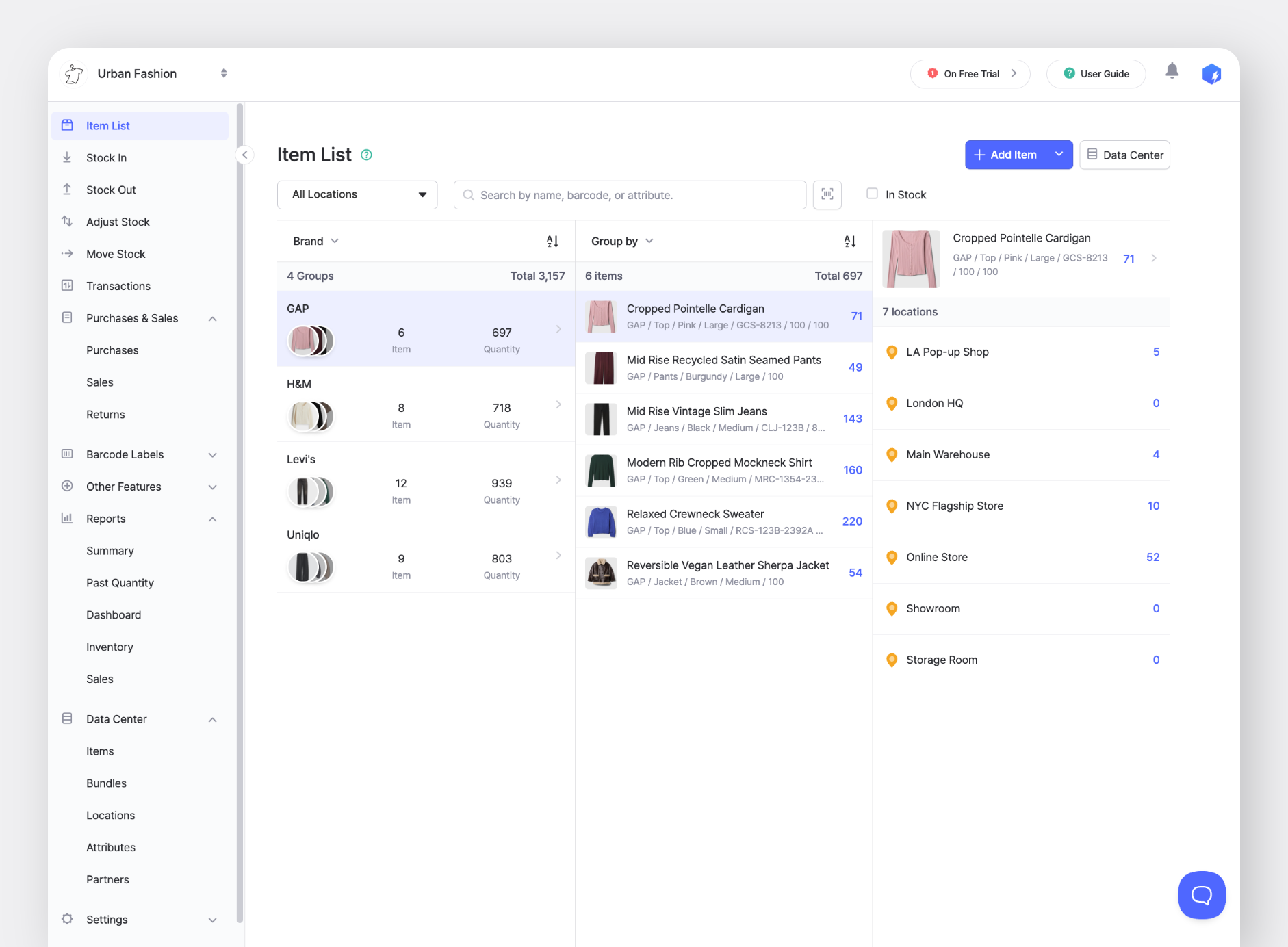Select the Barcode Labels sidebar item
This screenshot has width=1288, height=947.
pyautogui.click(x=125, y=454)
